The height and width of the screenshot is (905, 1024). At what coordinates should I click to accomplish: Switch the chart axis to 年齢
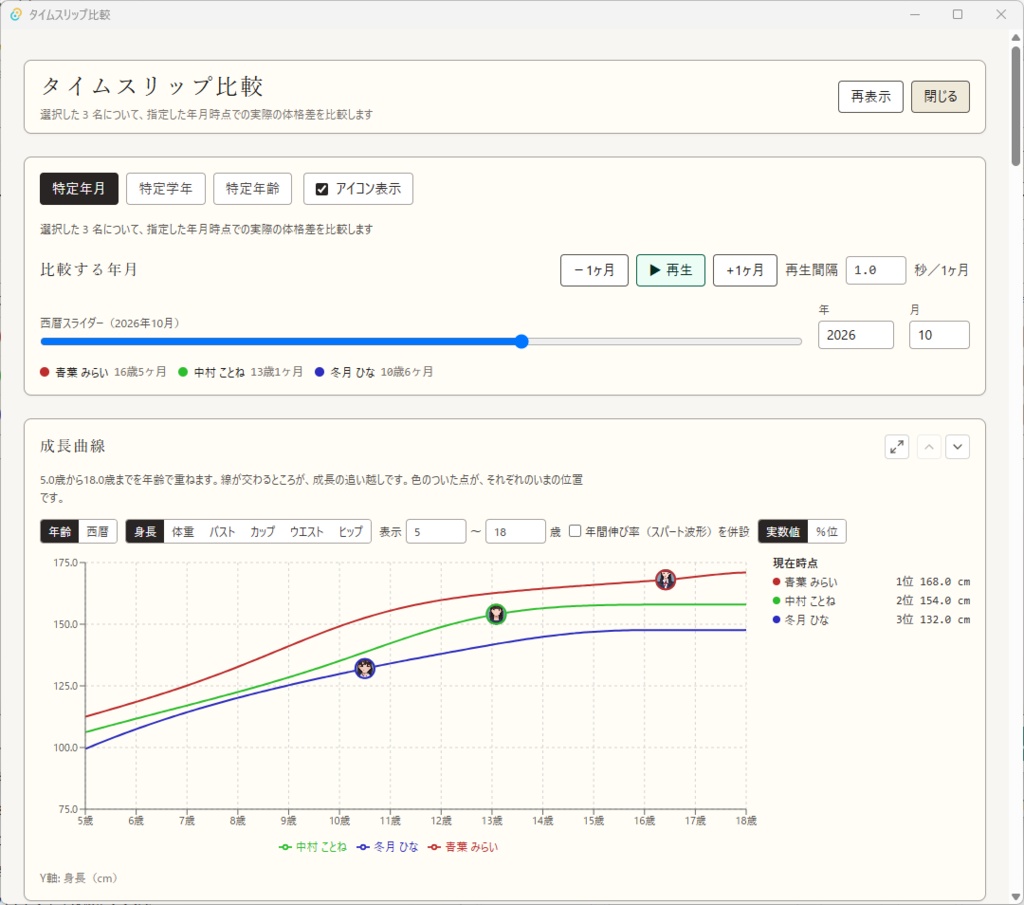click(x=59, y=532)
